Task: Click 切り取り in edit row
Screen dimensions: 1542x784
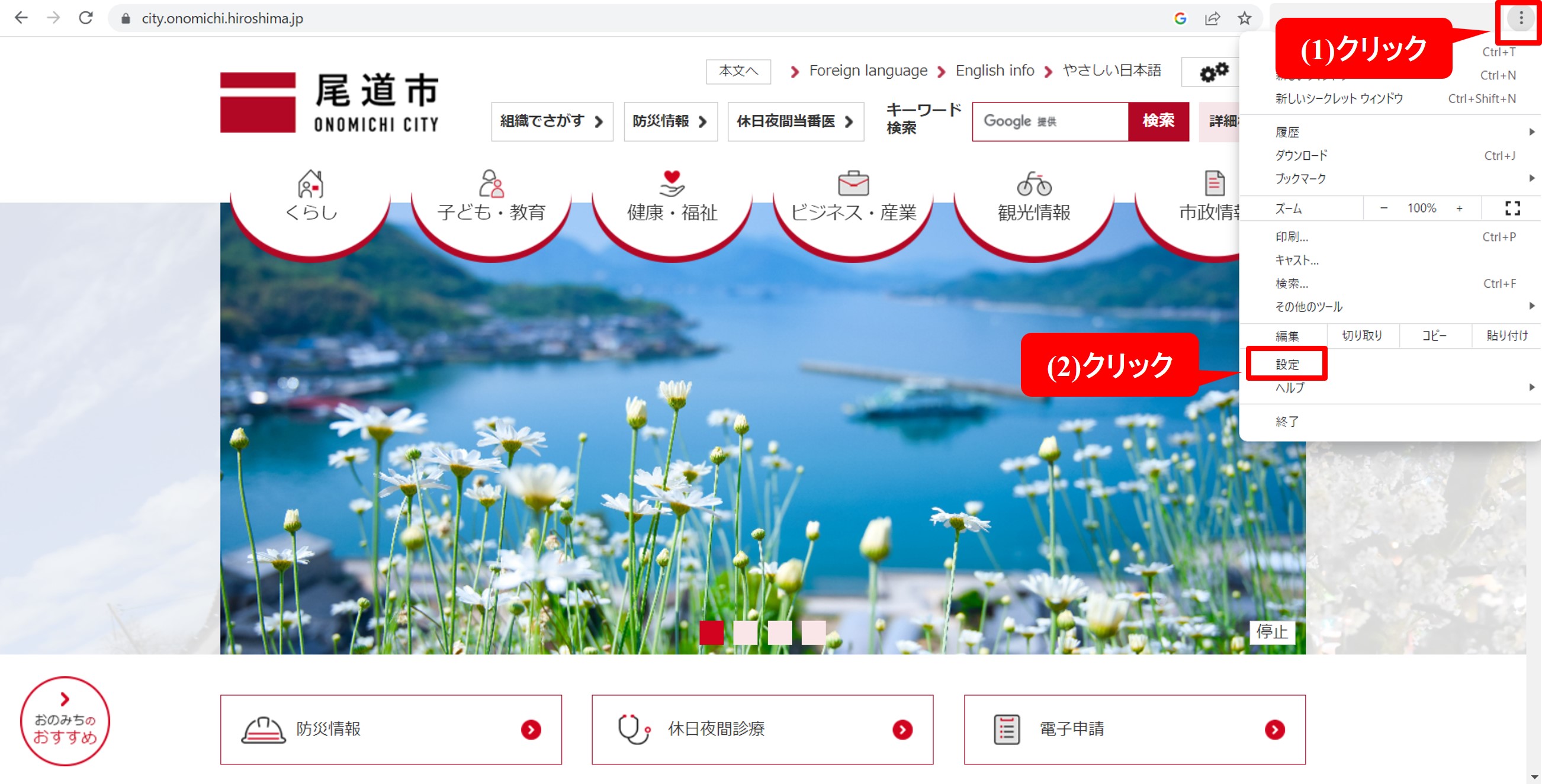Action: pos(1363,336)
